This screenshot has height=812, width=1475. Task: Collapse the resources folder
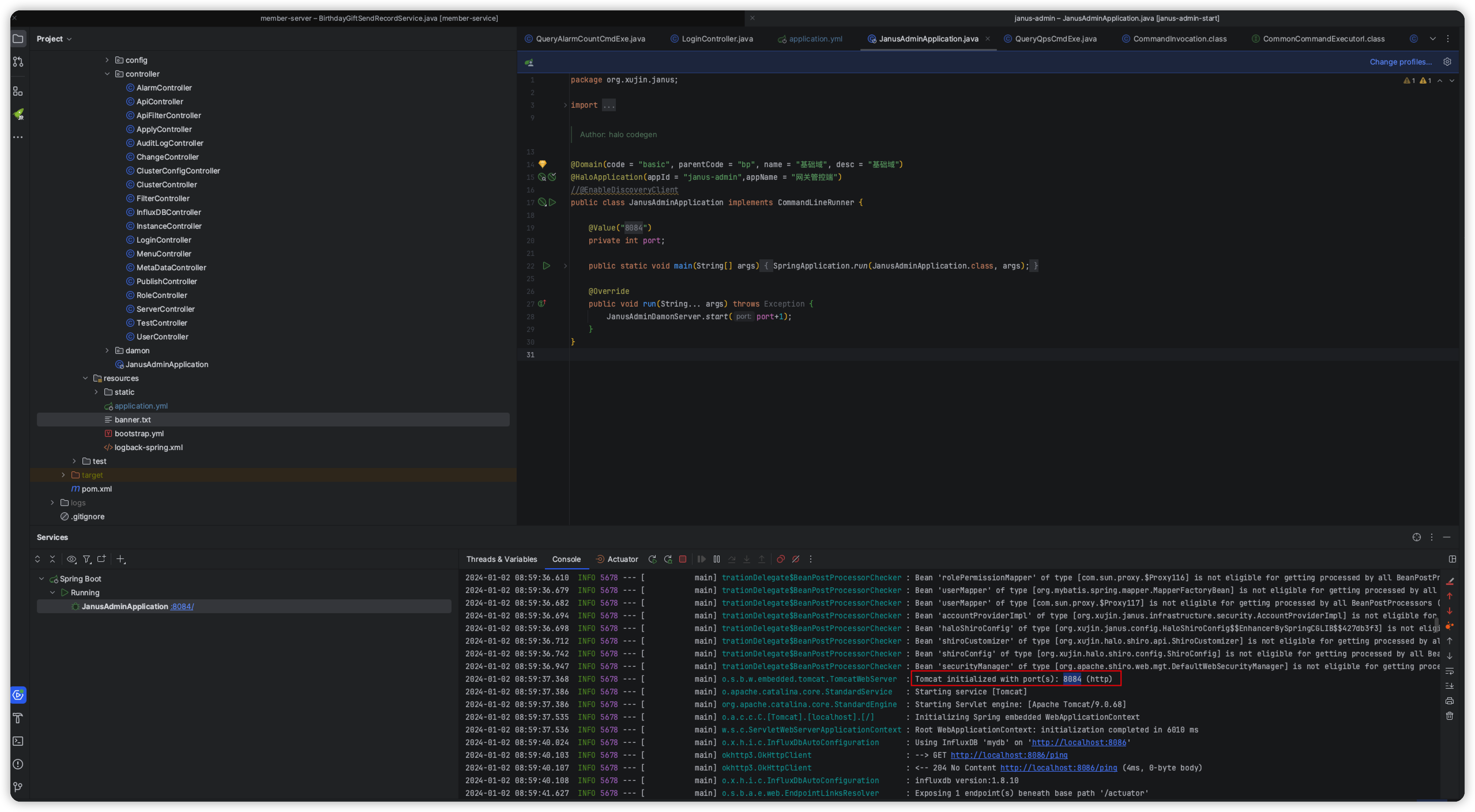[85, 378]
